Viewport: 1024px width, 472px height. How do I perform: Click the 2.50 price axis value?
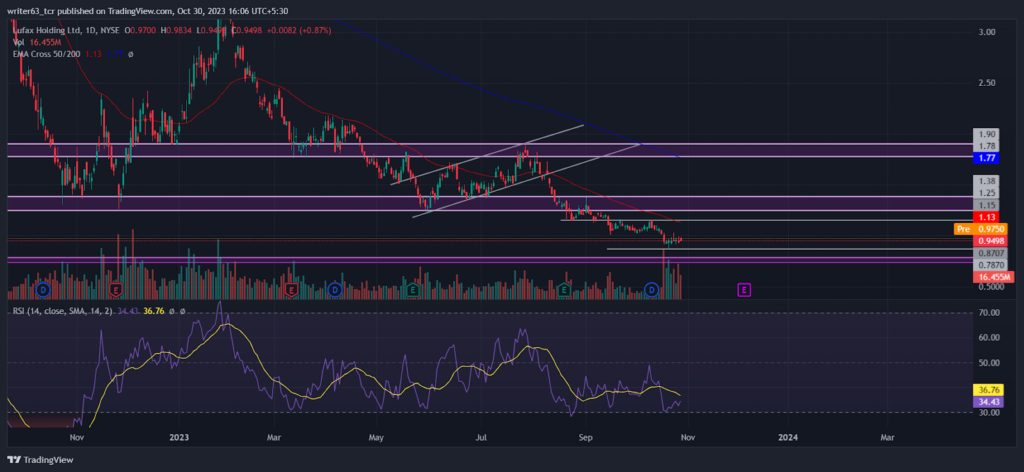point(987,83)
